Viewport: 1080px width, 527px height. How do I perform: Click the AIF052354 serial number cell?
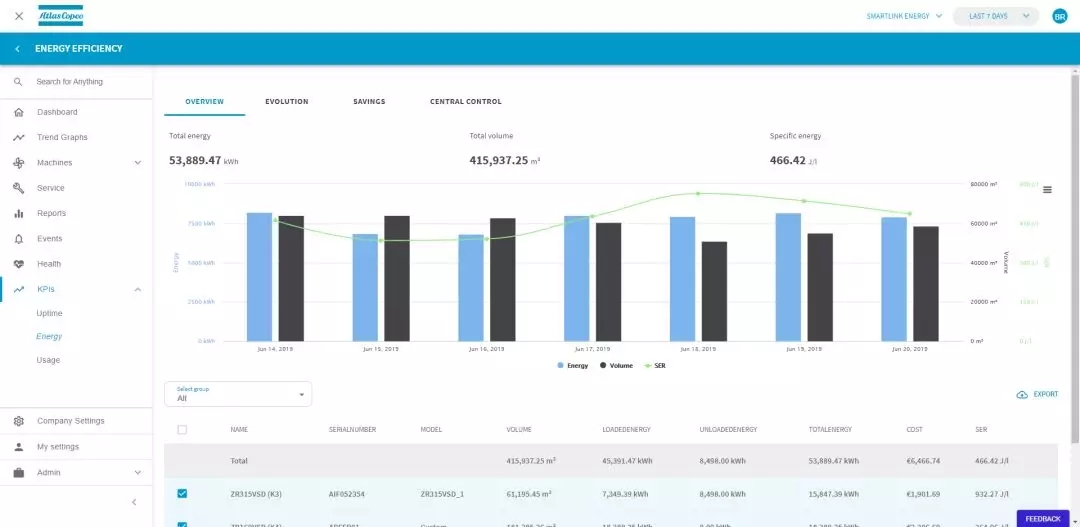click(x=347, y=495)
